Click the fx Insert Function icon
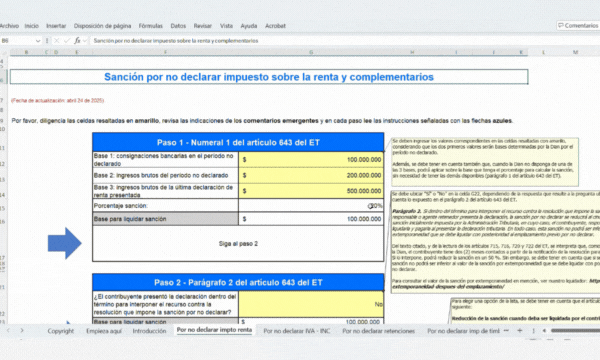This screenshot has height=360, width=600. pos(77,41)
